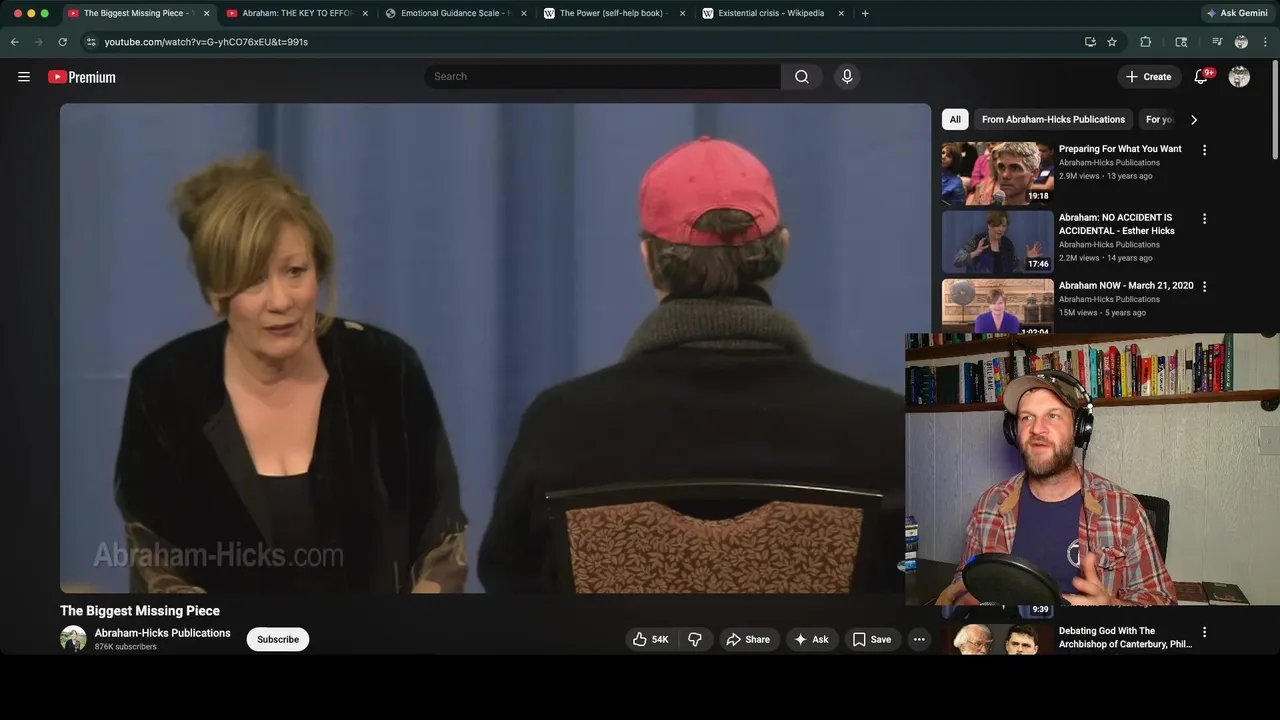Image resolution: width=1280 pixels, height=720 pixels.
Task: Click the Ask Gemini button
Action: pos(1237,13)
